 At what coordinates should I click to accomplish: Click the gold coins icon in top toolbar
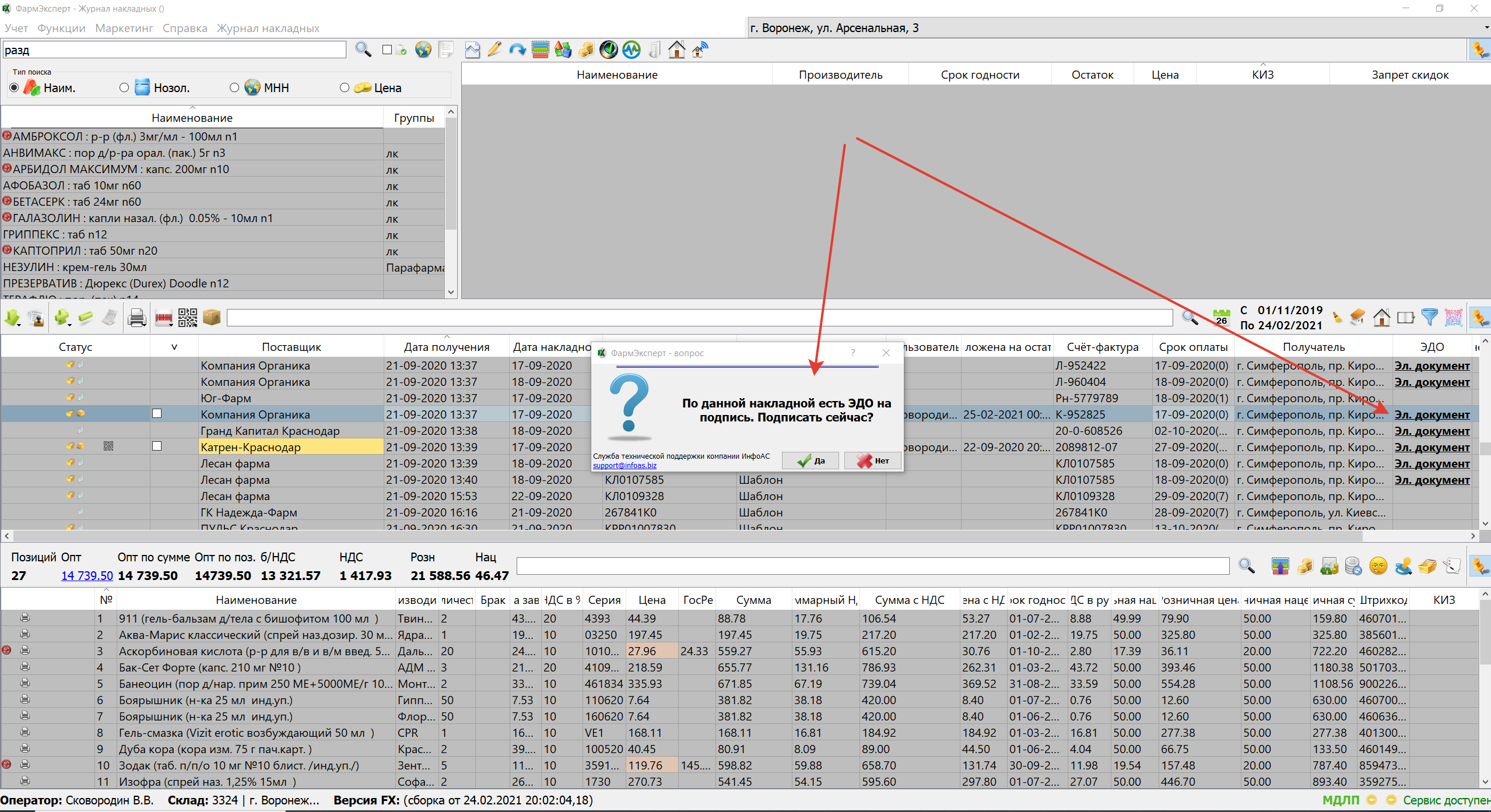(x=585, y=50)
